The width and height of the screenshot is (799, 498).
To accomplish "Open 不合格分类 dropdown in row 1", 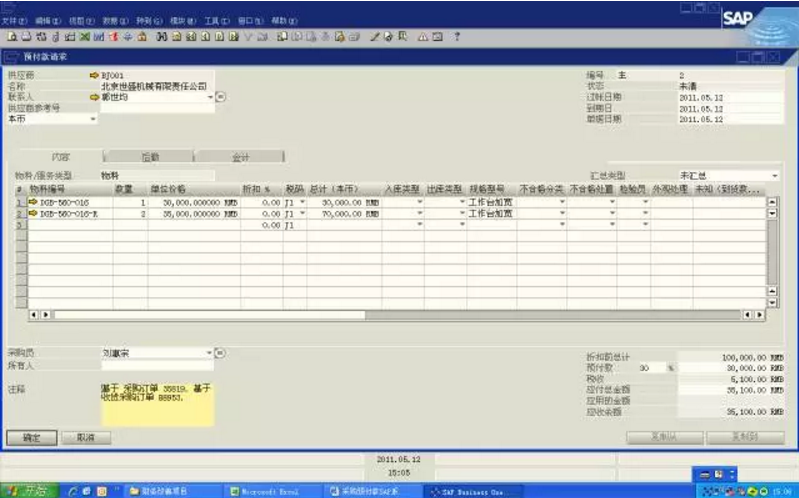I will tap(563, 202).
